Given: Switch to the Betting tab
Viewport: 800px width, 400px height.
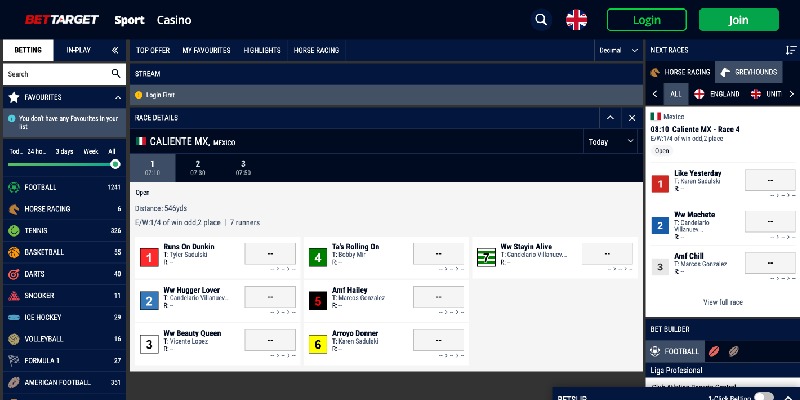Looking at the screenshot, I should pos(28,50).
